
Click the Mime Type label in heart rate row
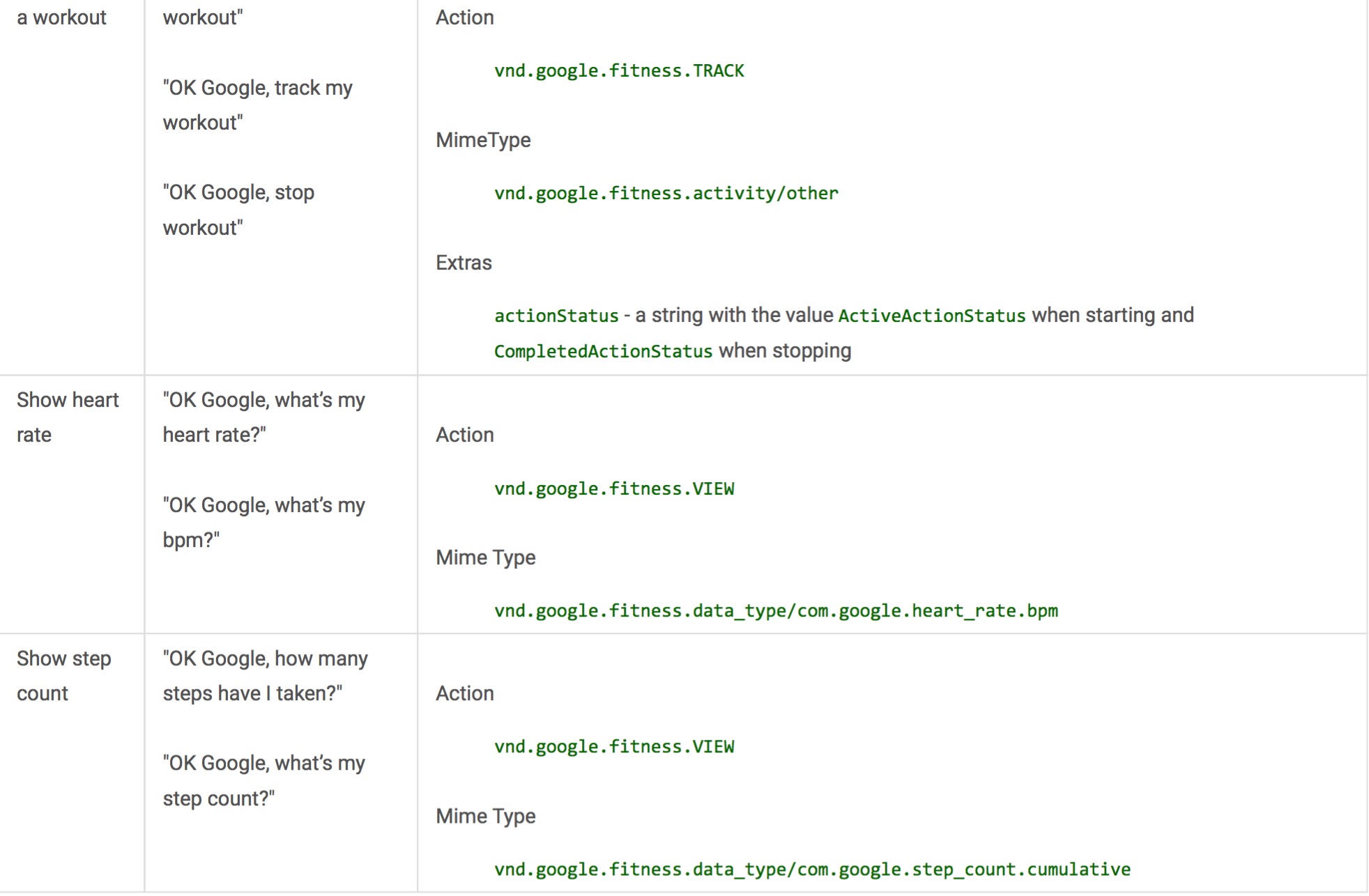point(486,557)
